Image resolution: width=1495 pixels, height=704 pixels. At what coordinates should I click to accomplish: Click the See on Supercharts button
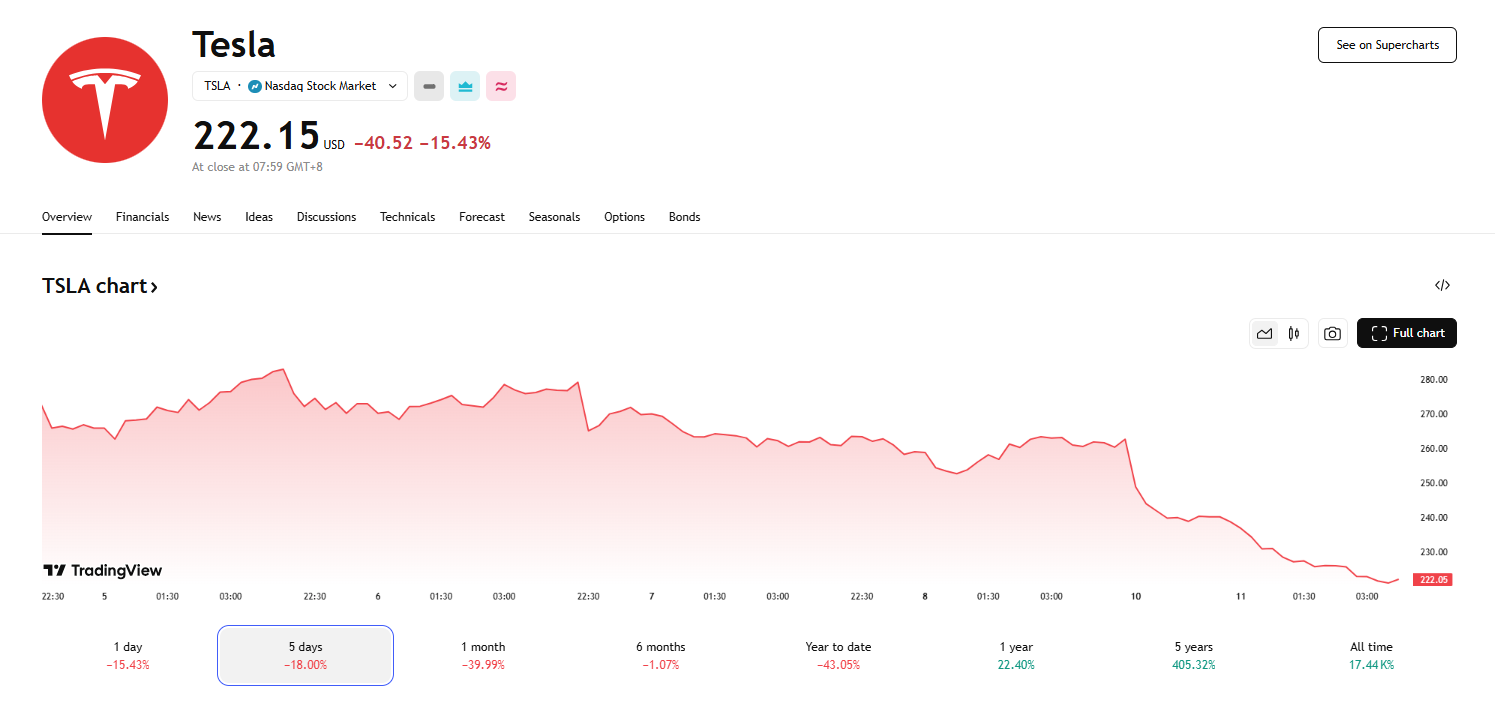1387,45
